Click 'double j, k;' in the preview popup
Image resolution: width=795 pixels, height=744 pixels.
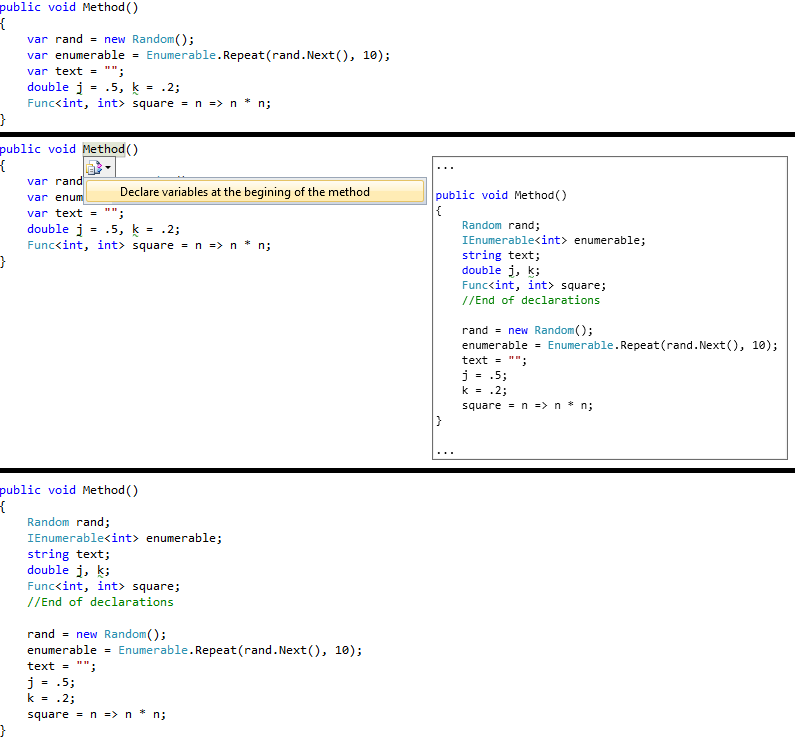[501, 270]
